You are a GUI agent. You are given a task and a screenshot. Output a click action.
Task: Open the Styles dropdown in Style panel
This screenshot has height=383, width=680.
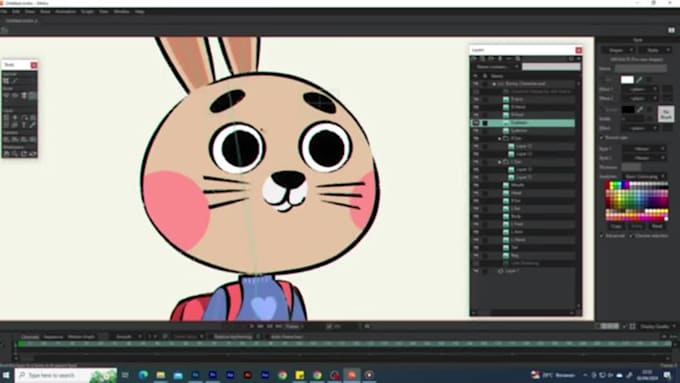(x=655, y=50)
